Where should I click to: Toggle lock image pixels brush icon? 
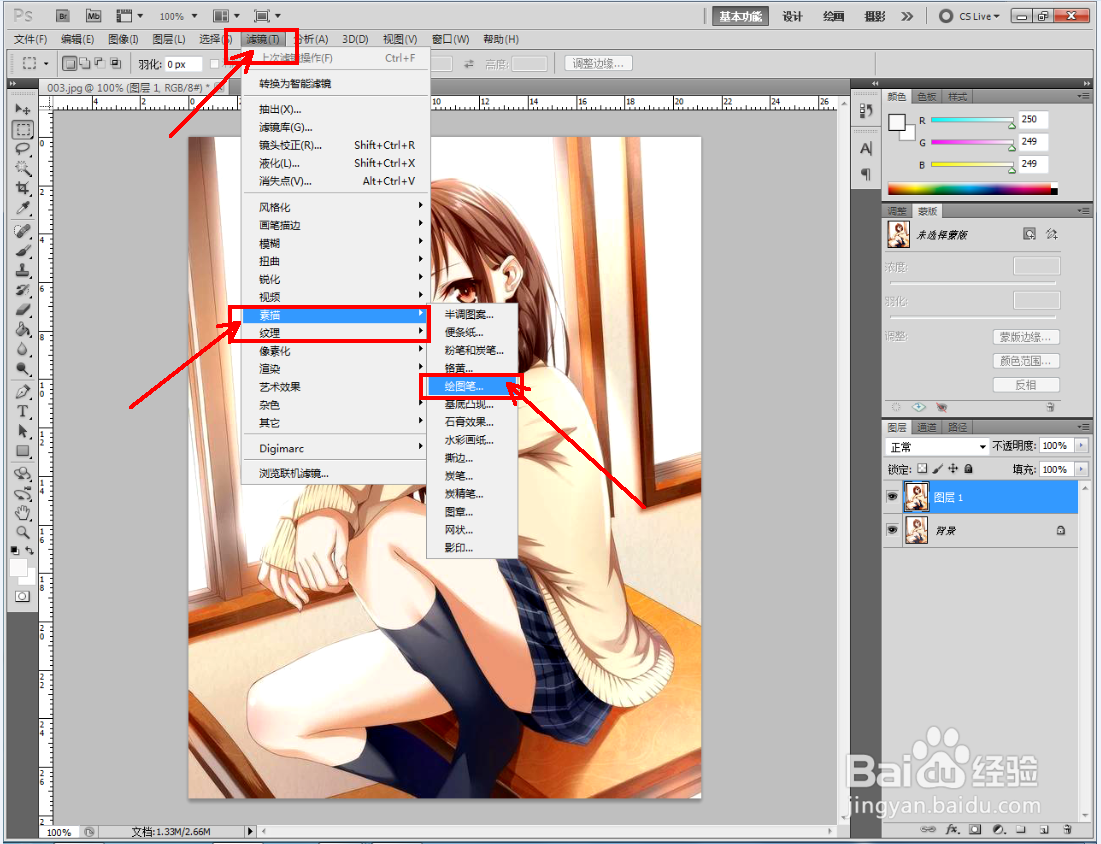point(938,468)
